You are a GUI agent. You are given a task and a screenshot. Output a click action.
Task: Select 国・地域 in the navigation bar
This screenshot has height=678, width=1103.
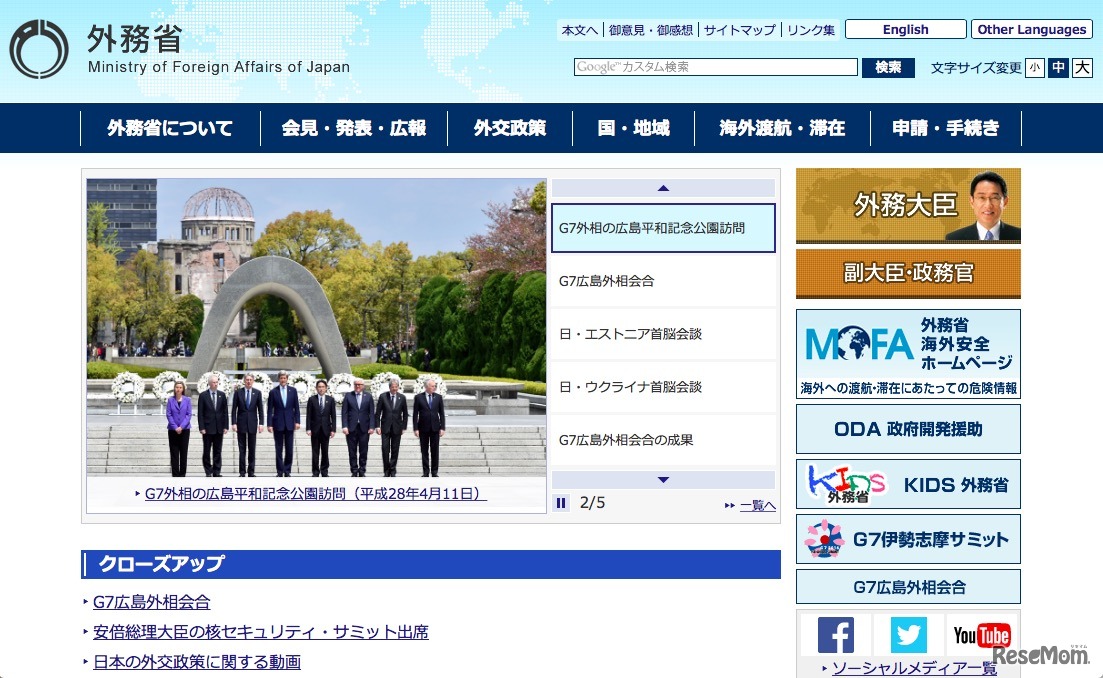633,128
